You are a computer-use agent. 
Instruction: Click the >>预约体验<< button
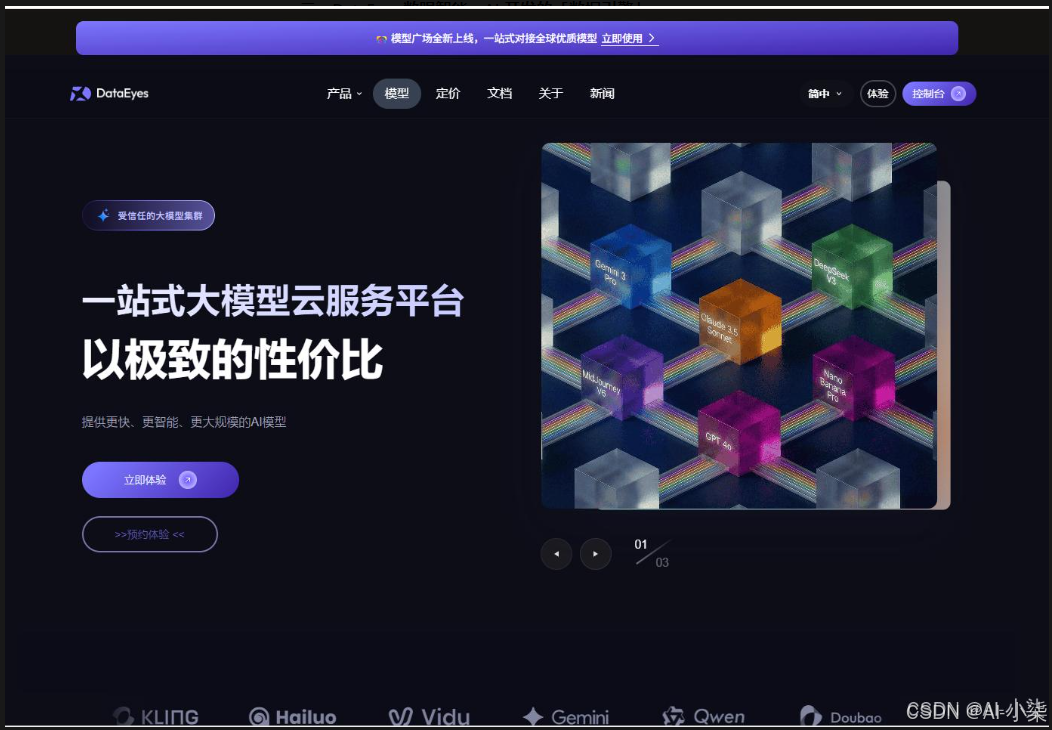[150, 534]
